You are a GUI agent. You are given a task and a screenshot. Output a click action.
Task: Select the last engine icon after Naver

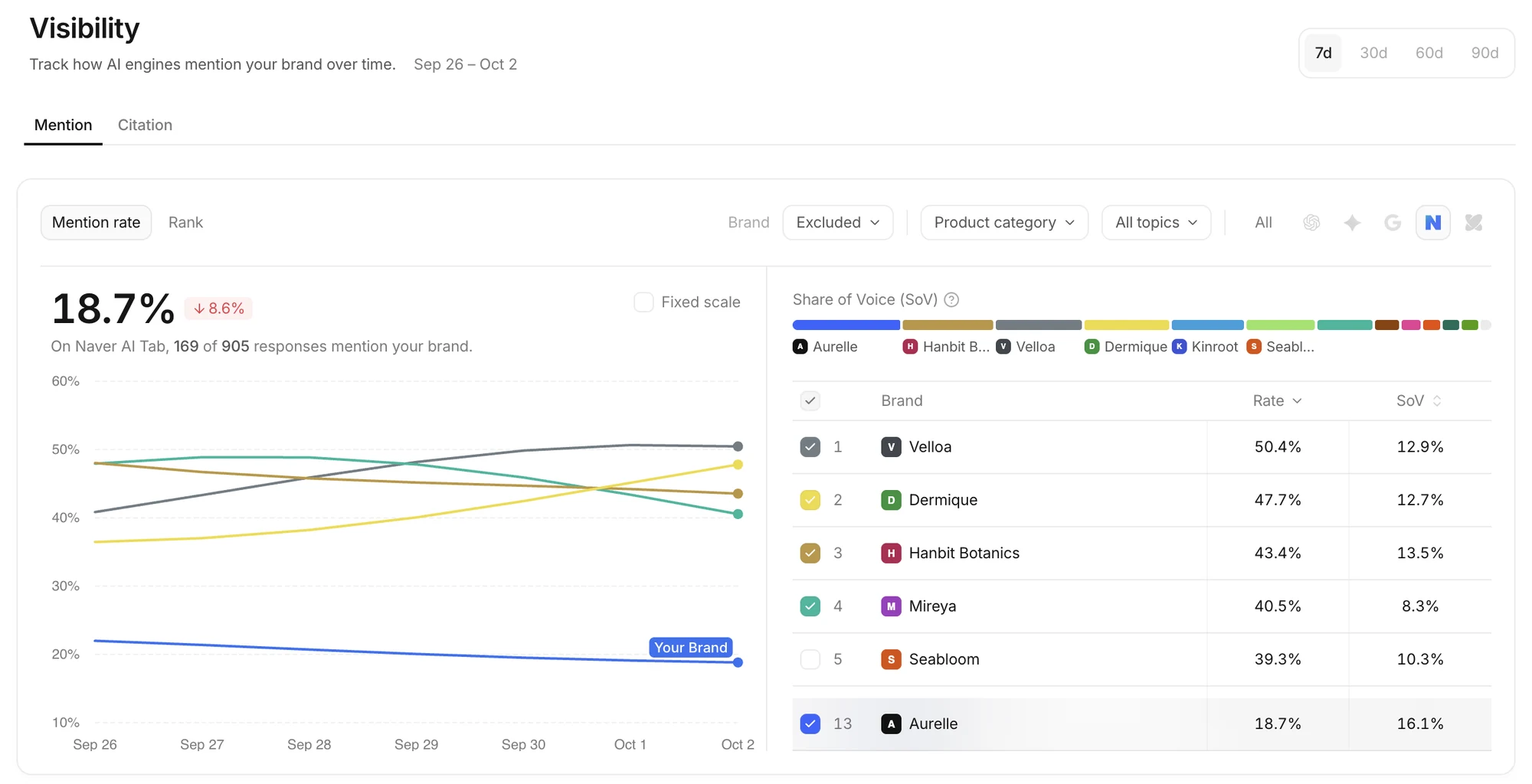pyautogui.click(x=1473, y=223)
